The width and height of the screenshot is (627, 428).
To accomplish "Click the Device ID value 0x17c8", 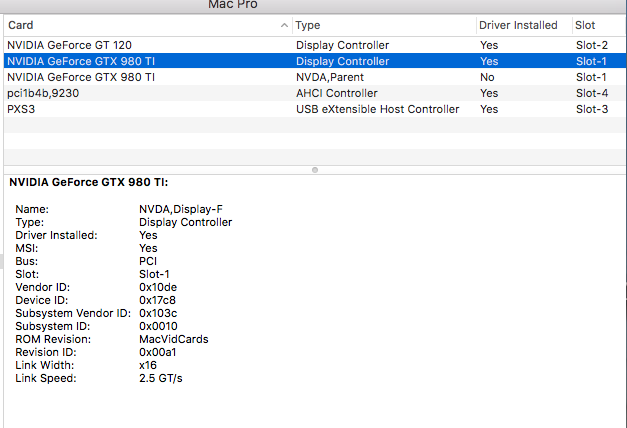I will (157, 300).
